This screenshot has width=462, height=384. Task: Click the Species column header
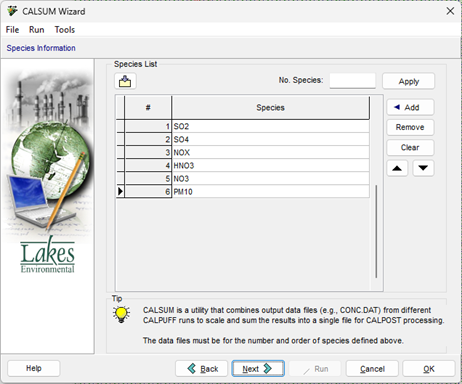(x=270, y=107)
